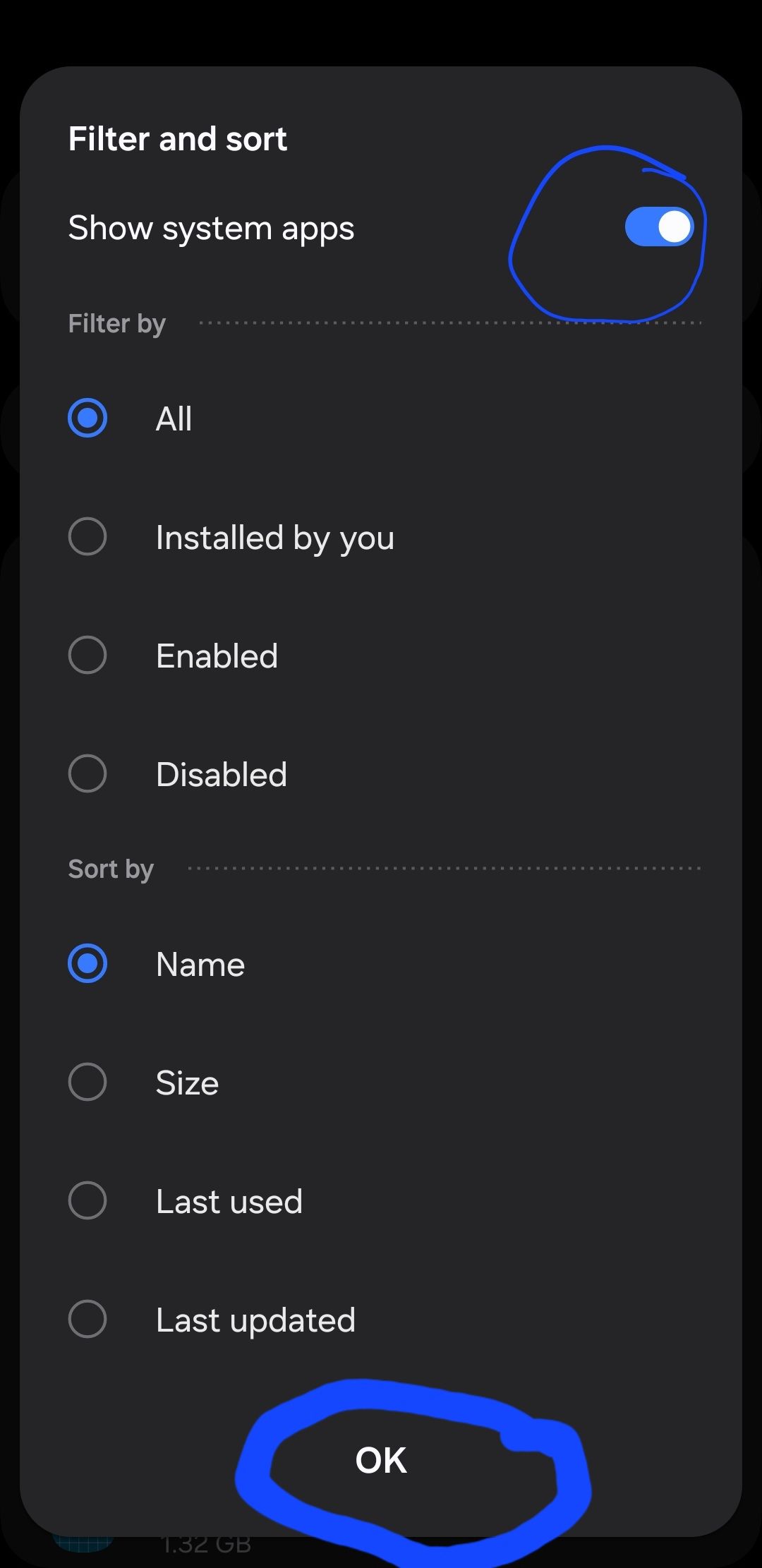Tap the Installed by you text

[x=274, y=538]
